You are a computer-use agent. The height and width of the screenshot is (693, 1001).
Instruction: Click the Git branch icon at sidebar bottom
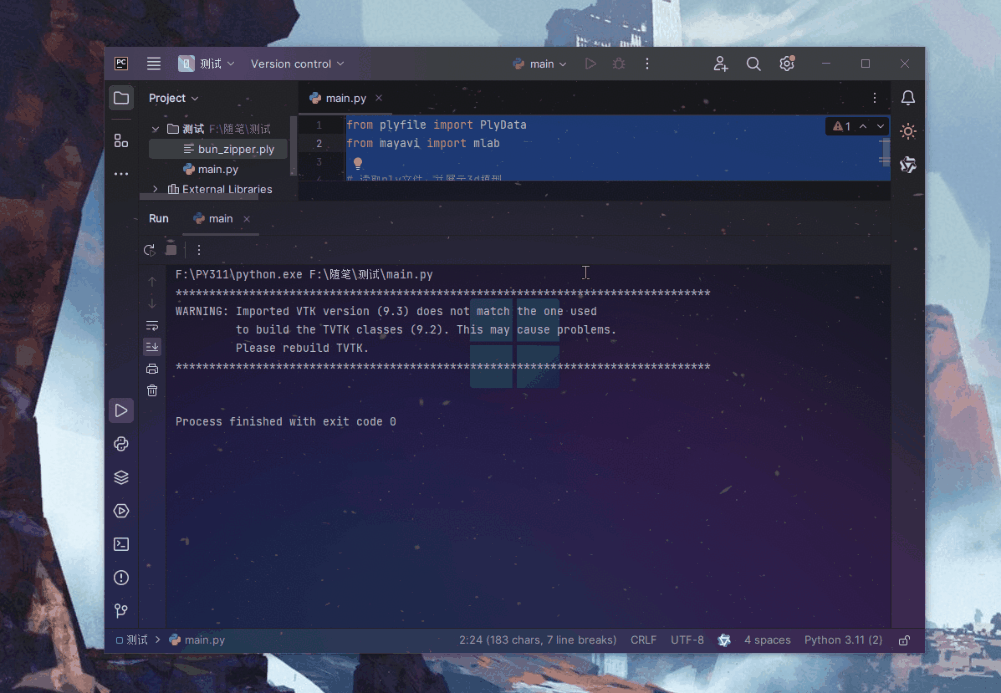(120, 610)
